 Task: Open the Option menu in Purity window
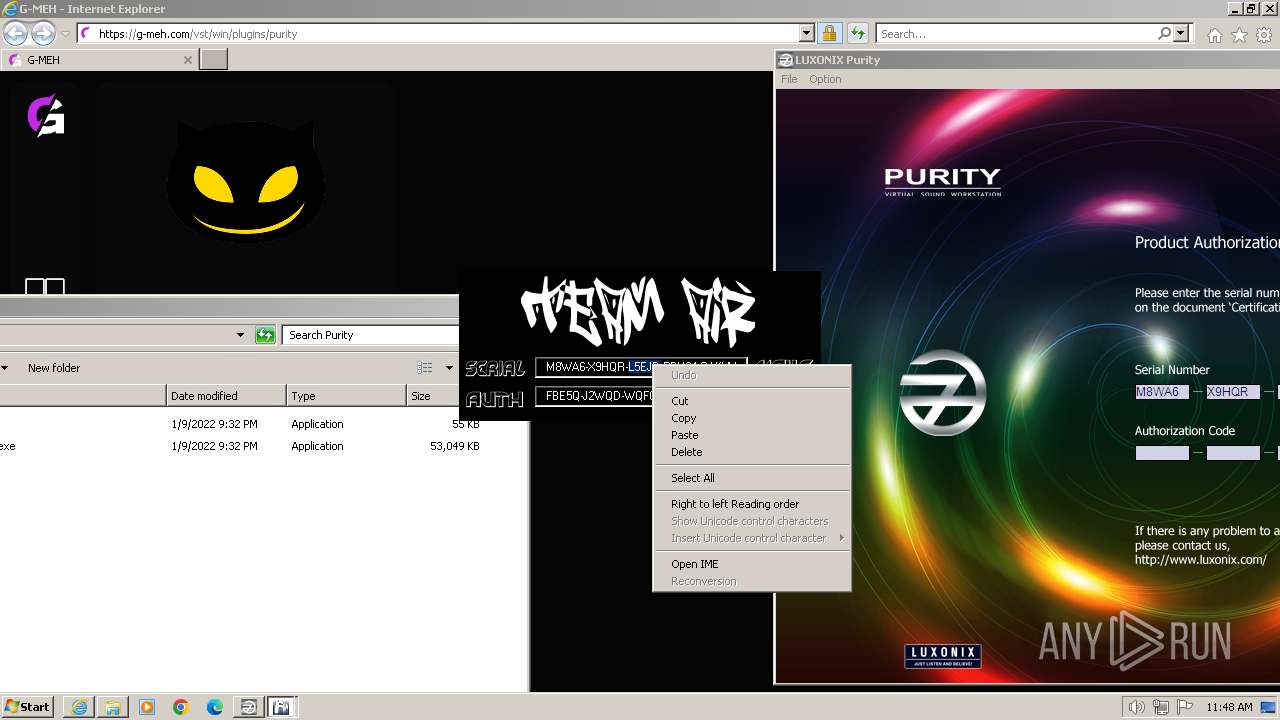825,79
